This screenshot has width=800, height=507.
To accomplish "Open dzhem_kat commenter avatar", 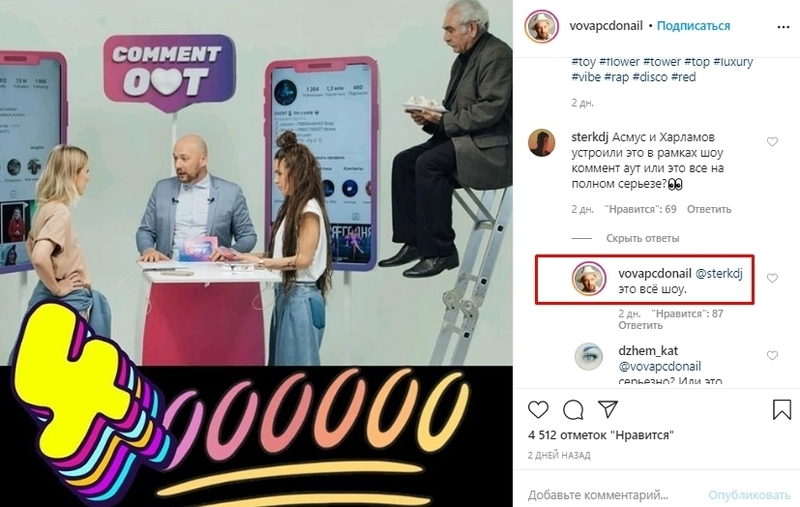I will pyautogui.click(x=588, y=356).
